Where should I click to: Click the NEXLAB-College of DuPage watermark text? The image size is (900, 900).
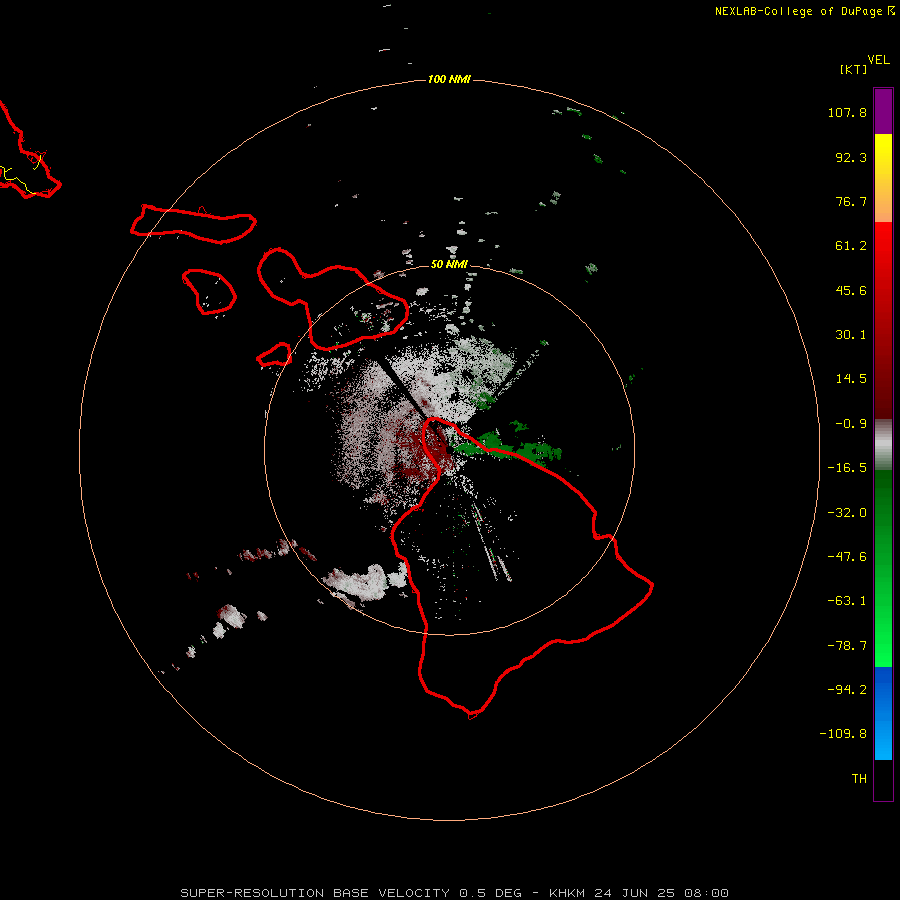pyautogui.click(x=804, y=11)
